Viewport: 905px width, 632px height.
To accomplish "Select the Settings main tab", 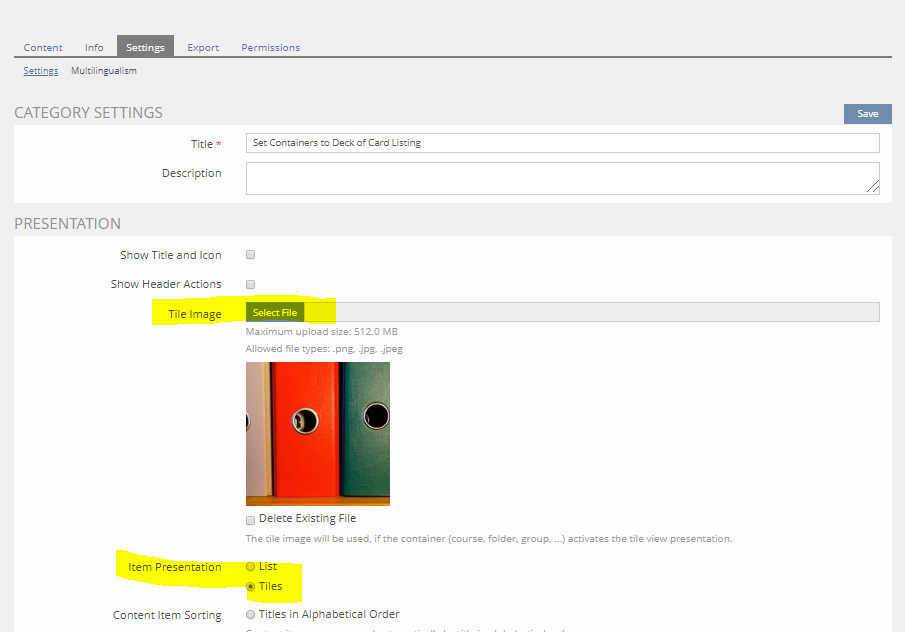I will pos(145,47).
